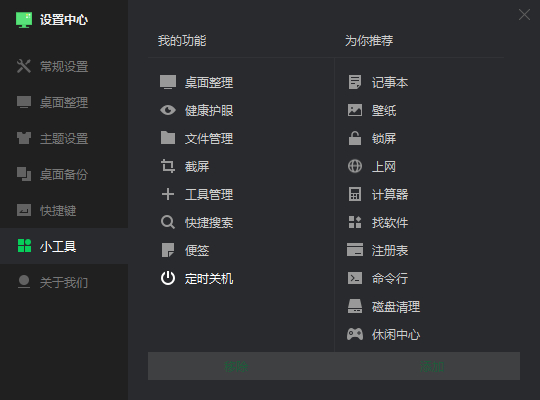Click the 锁屏 lock icon
Screen dimensions: 540x400
tap(355, 138)
